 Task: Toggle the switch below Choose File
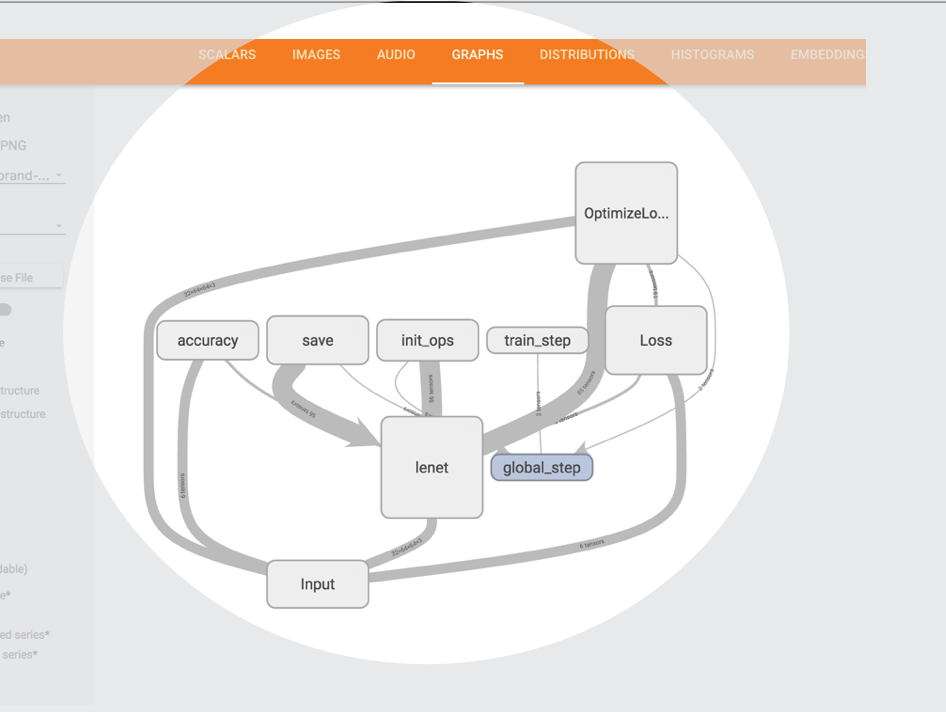pyautogui.click(x=5, y=310)
